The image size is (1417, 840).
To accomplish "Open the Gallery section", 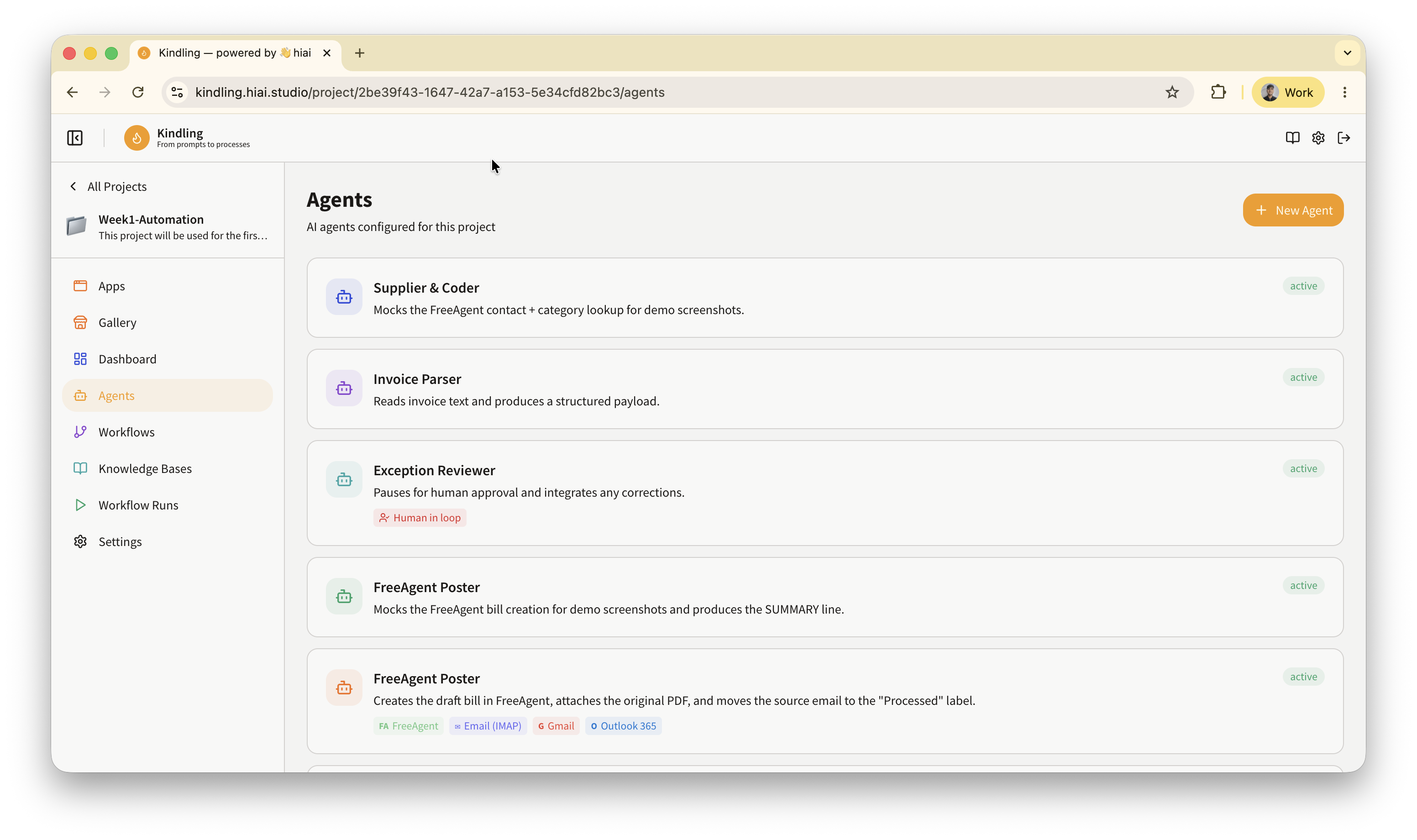I will click(168, 322).
